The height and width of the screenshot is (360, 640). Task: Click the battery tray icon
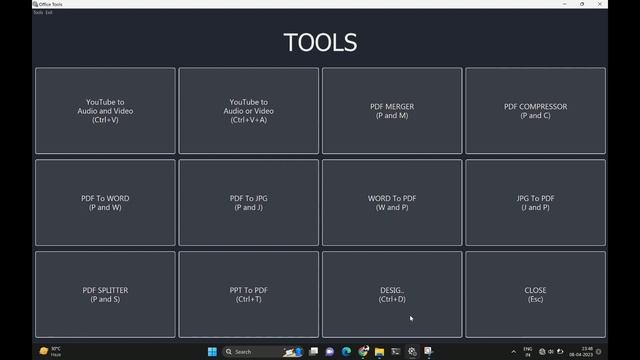(x=560, y=352)
